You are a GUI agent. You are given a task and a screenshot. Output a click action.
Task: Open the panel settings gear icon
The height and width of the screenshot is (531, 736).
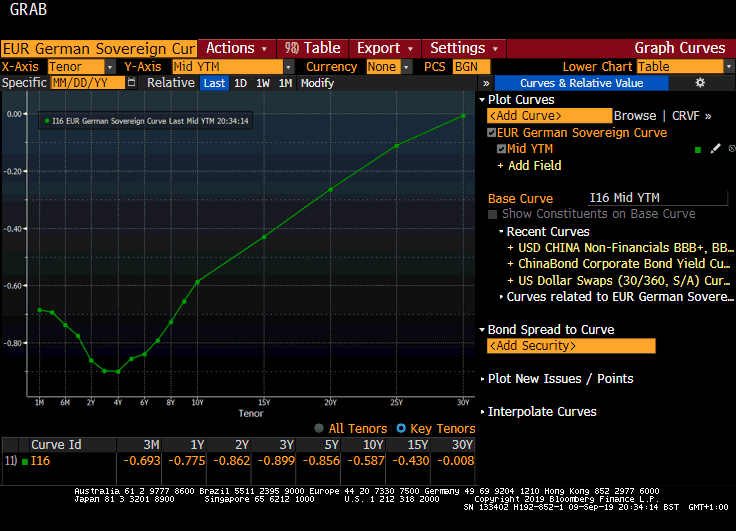click(700, 83)
